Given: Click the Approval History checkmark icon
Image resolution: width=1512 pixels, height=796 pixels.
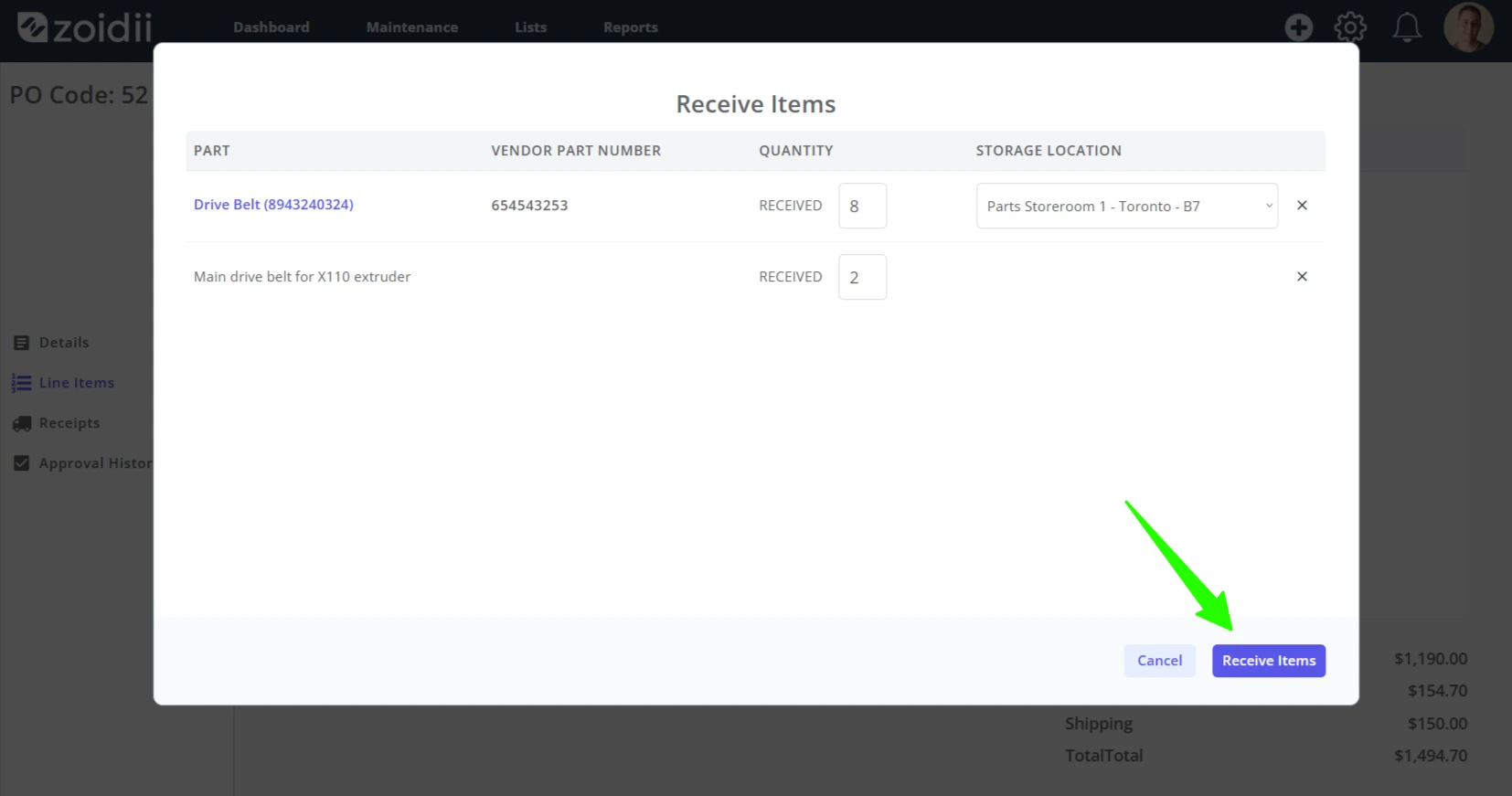Looking at the screenshot, I should [22, 463].
